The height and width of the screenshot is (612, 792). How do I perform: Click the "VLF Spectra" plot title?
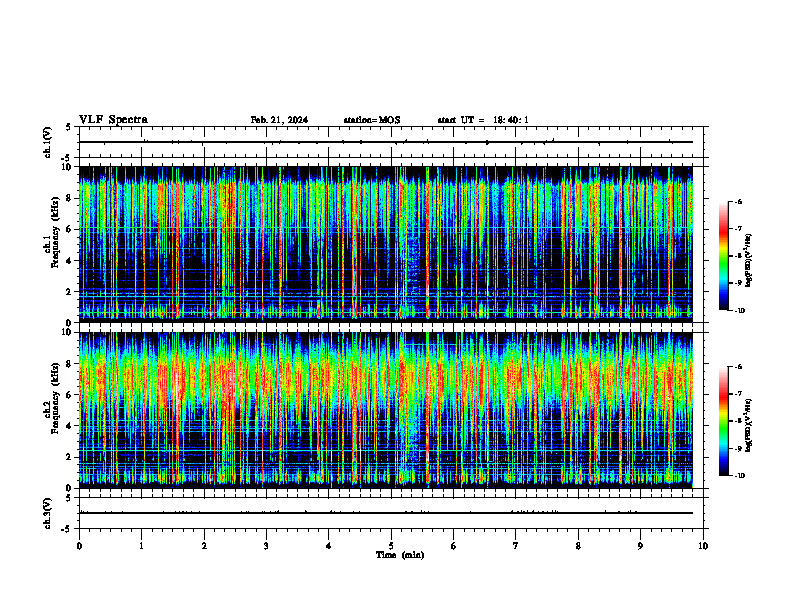[x=113, y=120]
